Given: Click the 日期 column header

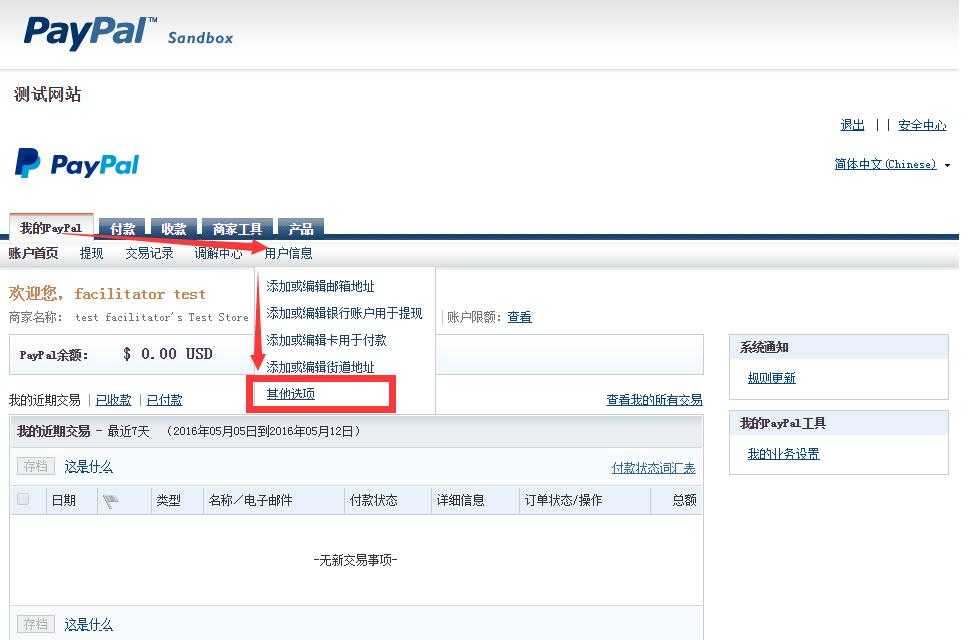Looking at the screenshot, I should pyautogui.click(x=64, y=501).
